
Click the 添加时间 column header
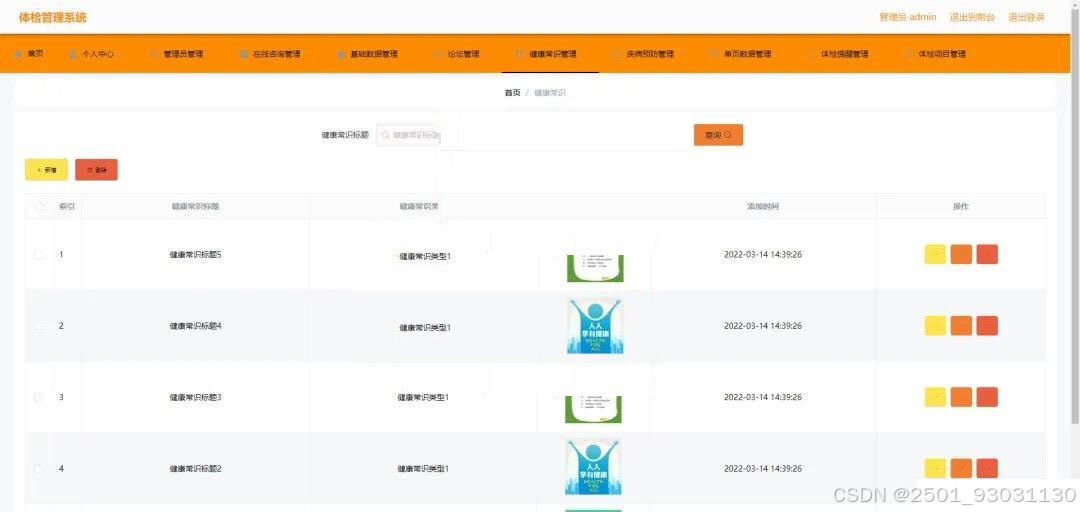pyautogui.click(x=763, y=206)
